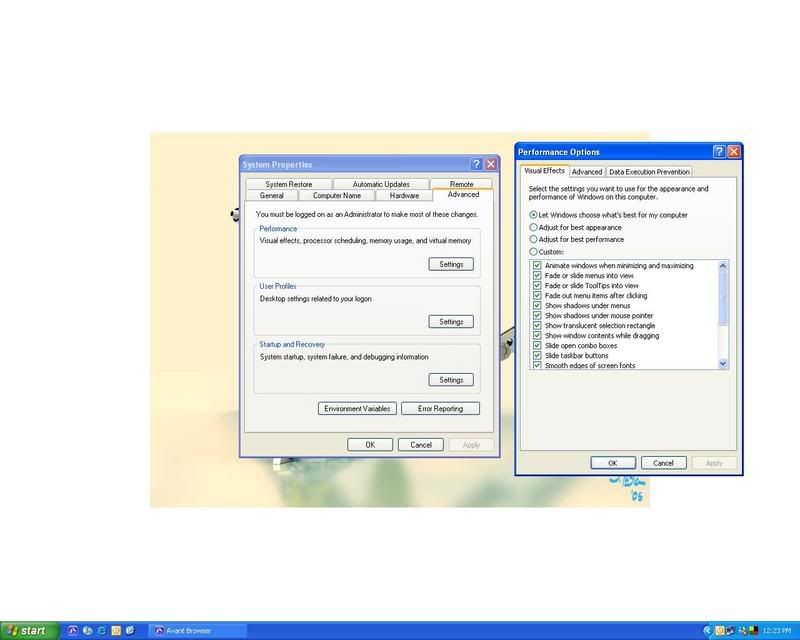
Task: Open Internet Explorer from the quick launch bar
Action: pyautogui.click(x=102, y=631)
